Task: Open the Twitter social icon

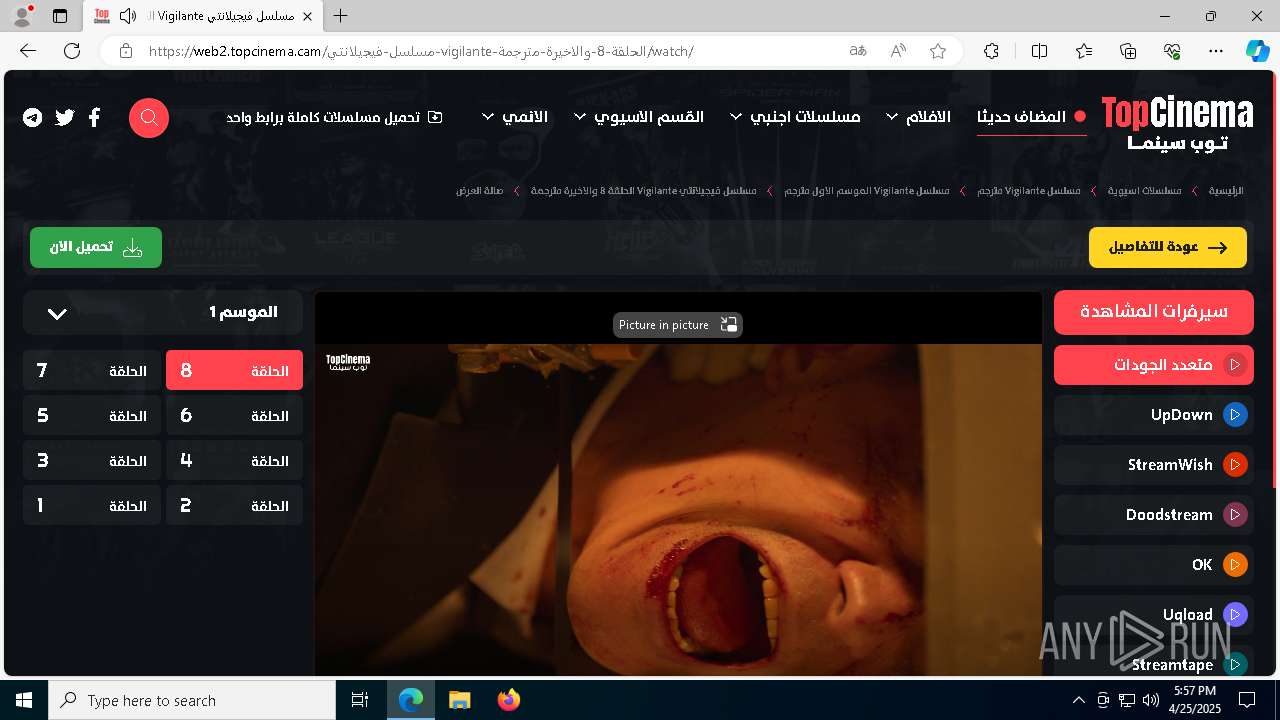Action: click(x=65, y=118)
